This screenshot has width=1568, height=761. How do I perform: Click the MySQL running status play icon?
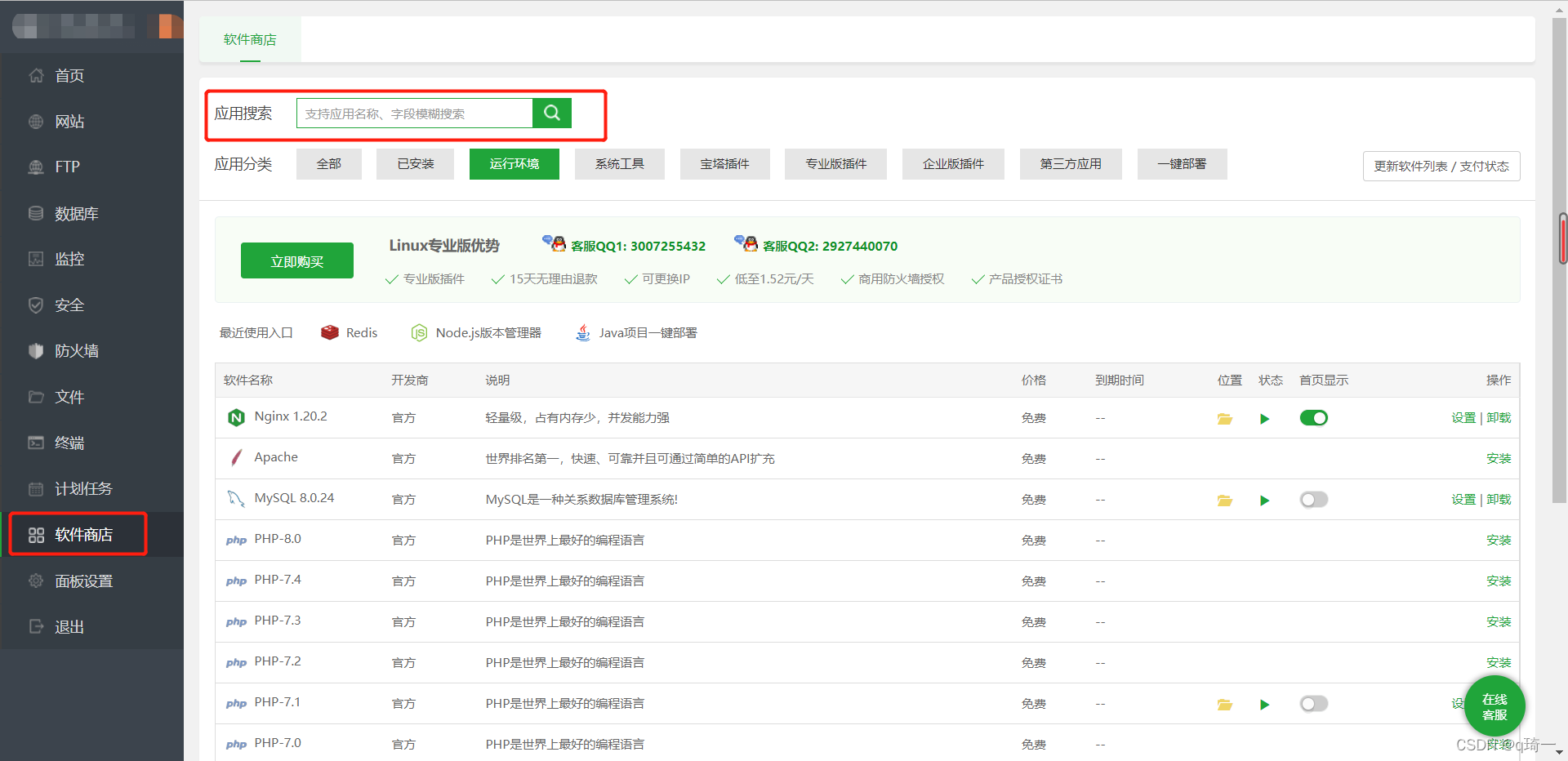(x=1265, y=501)
